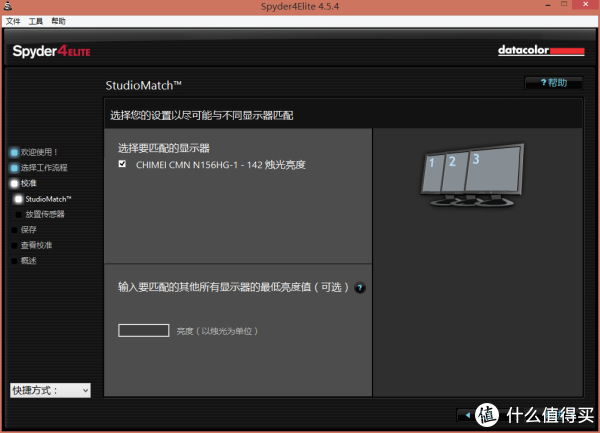Select the 概述 step in sidebar
The width and height of the screenshot is (600, 433).
[x=24, y=261]
